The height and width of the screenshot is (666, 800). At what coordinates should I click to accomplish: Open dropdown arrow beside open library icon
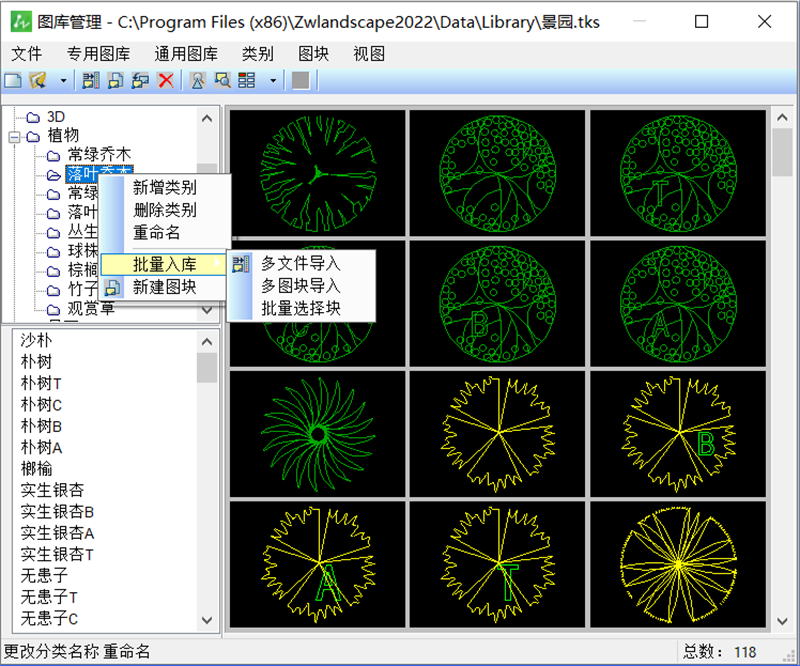pos(63,81)
